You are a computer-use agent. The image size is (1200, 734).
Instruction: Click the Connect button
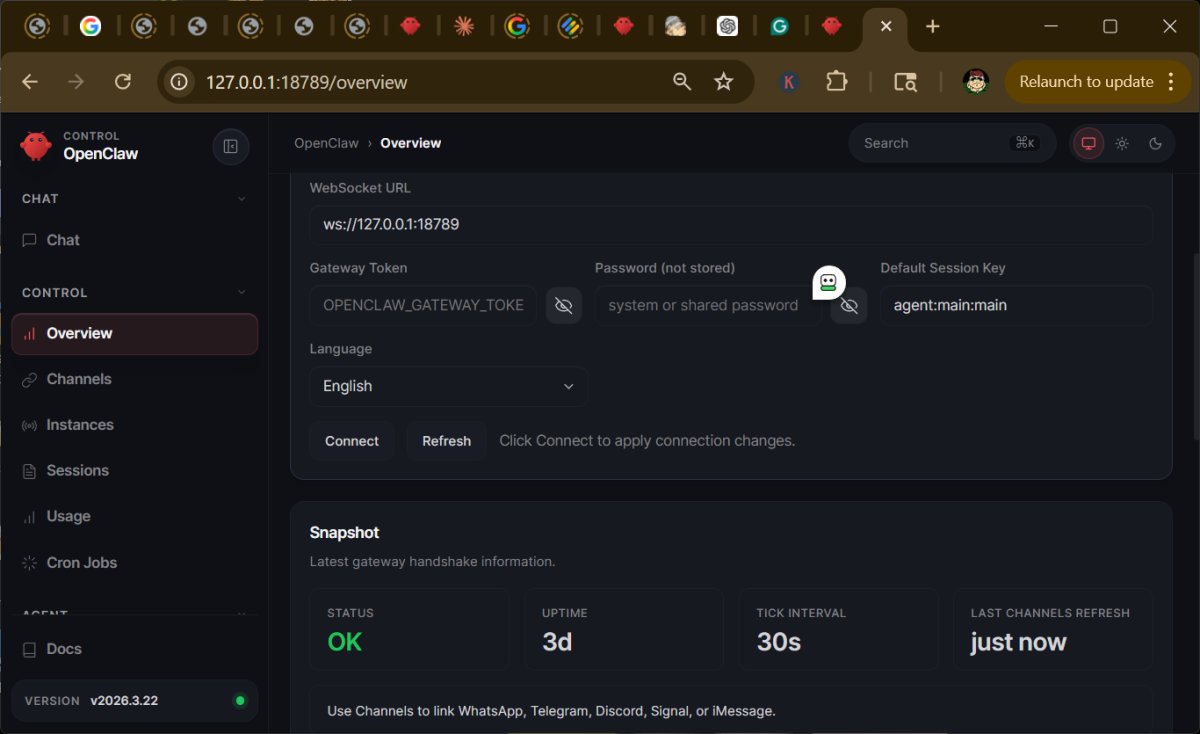[x=352, y=441]
